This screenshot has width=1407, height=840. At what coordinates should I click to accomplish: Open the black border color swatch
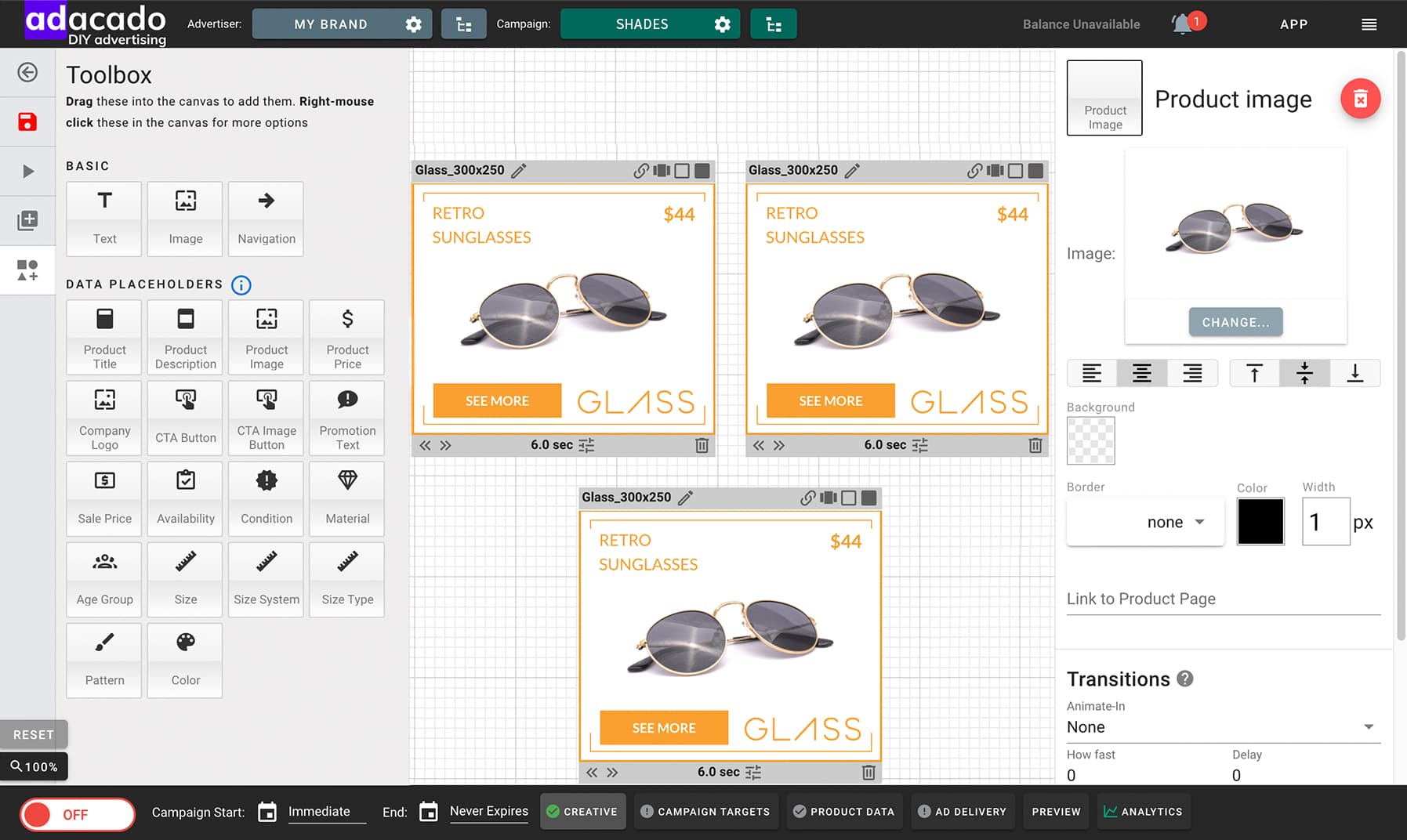click(1260, 522)
